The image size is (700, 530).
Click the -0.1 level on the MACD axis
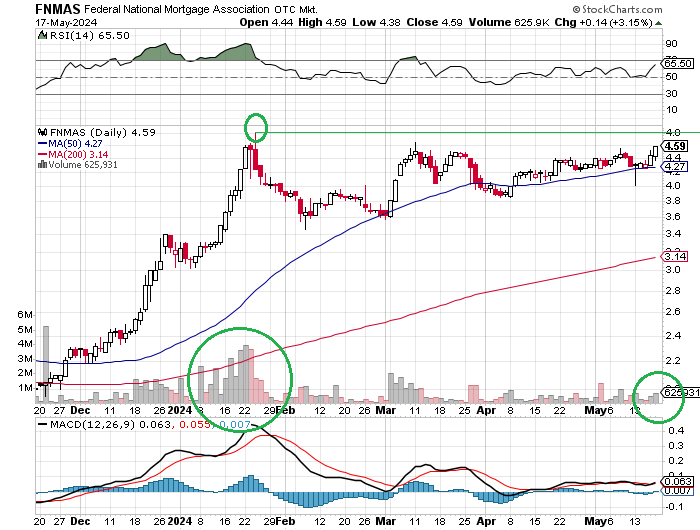coord(674,507)
